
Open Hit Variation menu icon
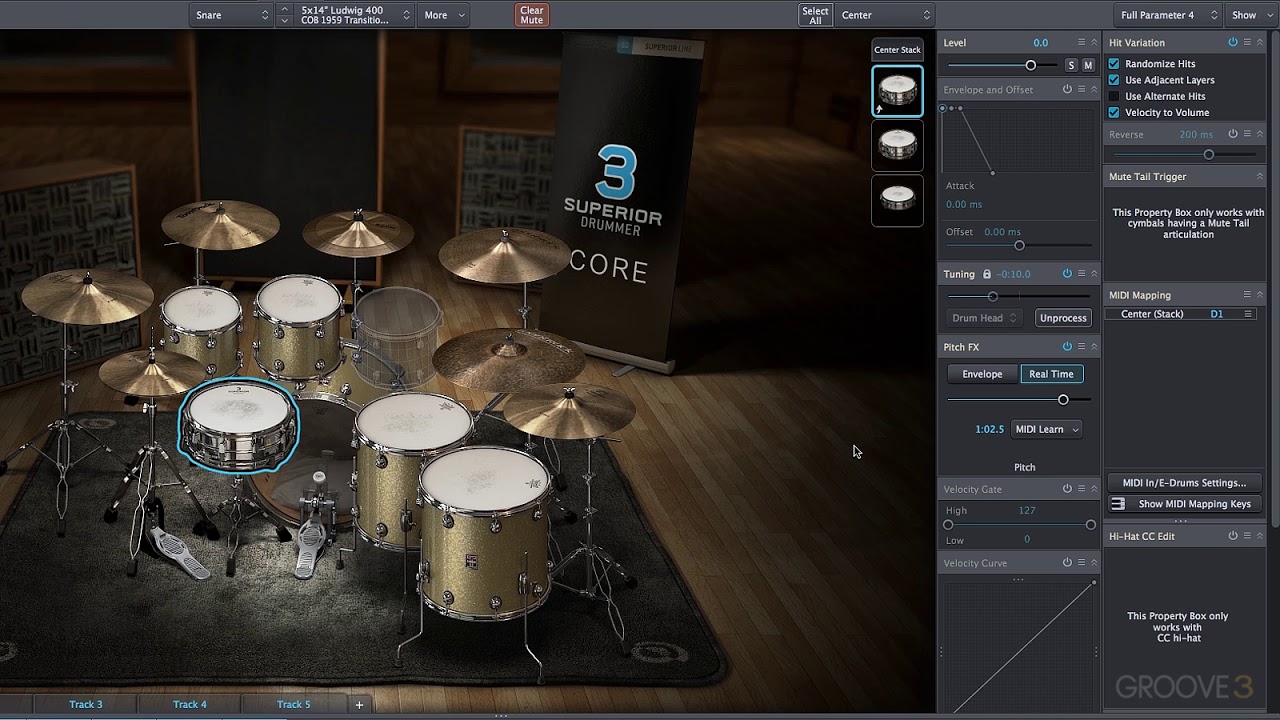(1246, 43)
